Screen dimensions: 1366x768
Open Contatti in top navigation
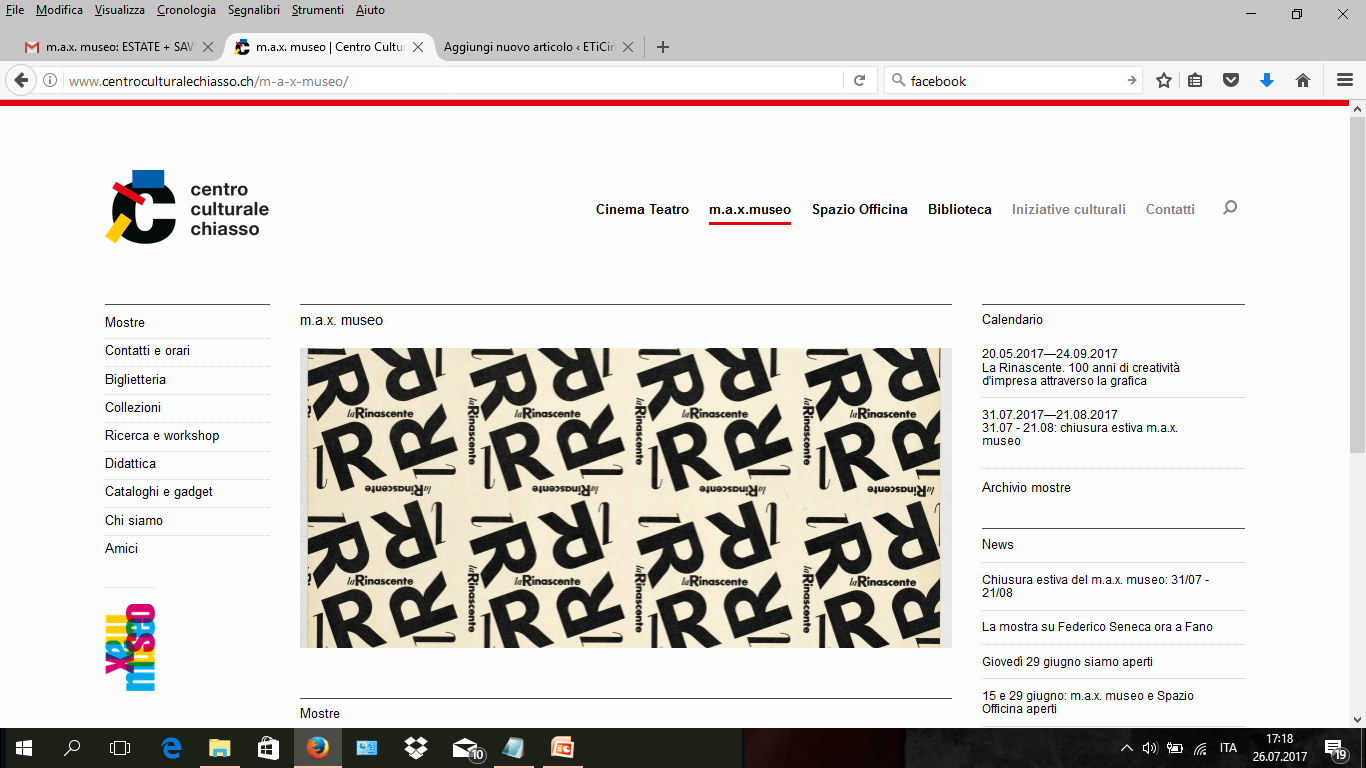1170,209
